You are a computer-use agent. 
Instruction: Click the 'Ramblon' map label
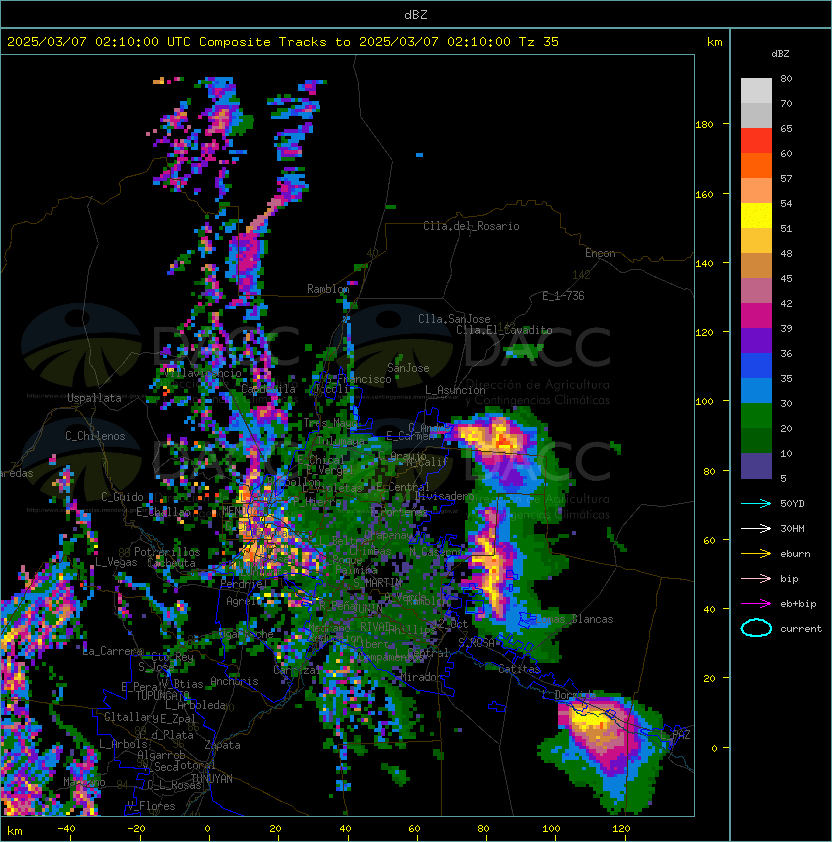coord(328,289)
